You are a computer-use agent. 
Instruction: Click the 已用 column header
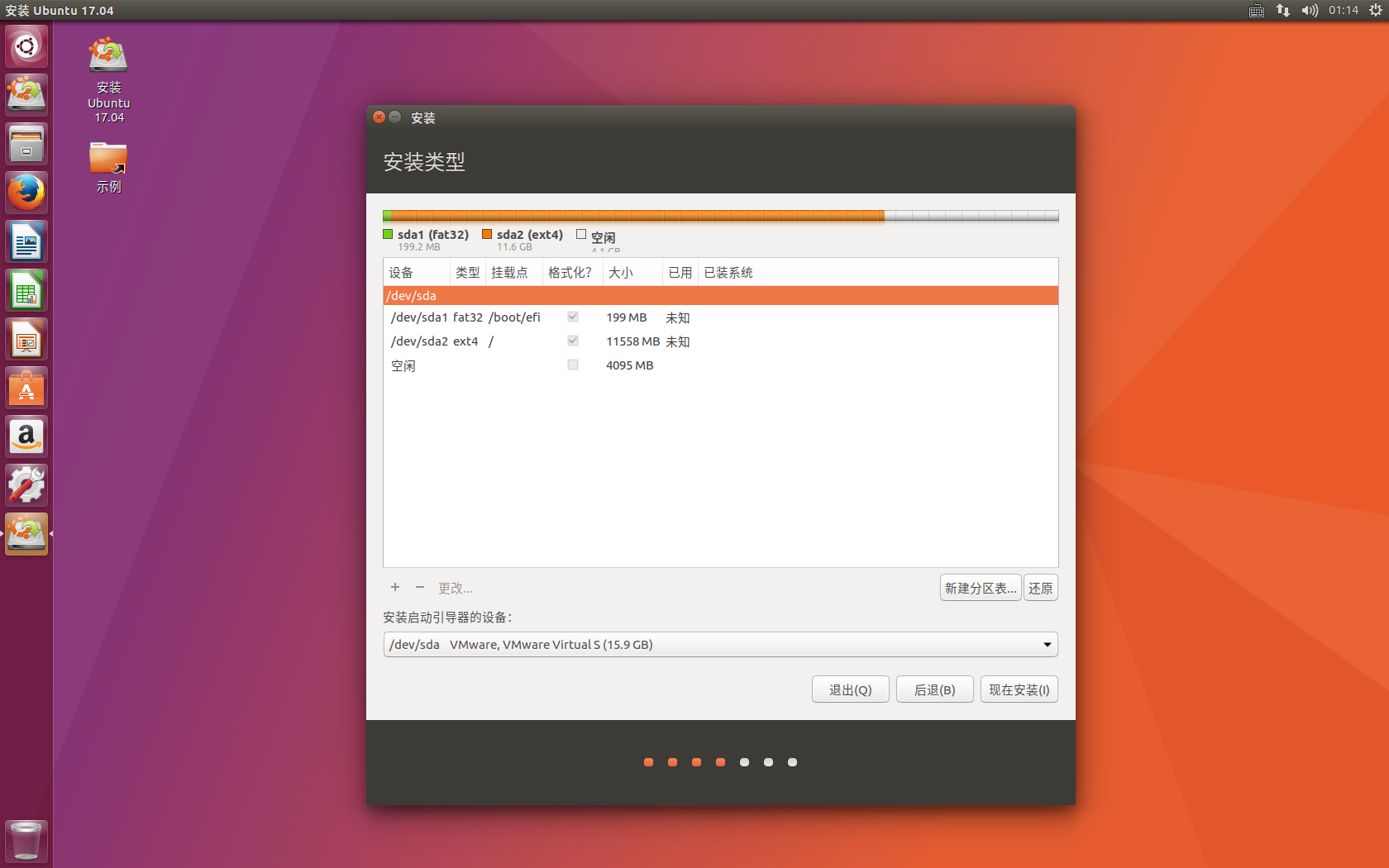(x=680, y=273)
